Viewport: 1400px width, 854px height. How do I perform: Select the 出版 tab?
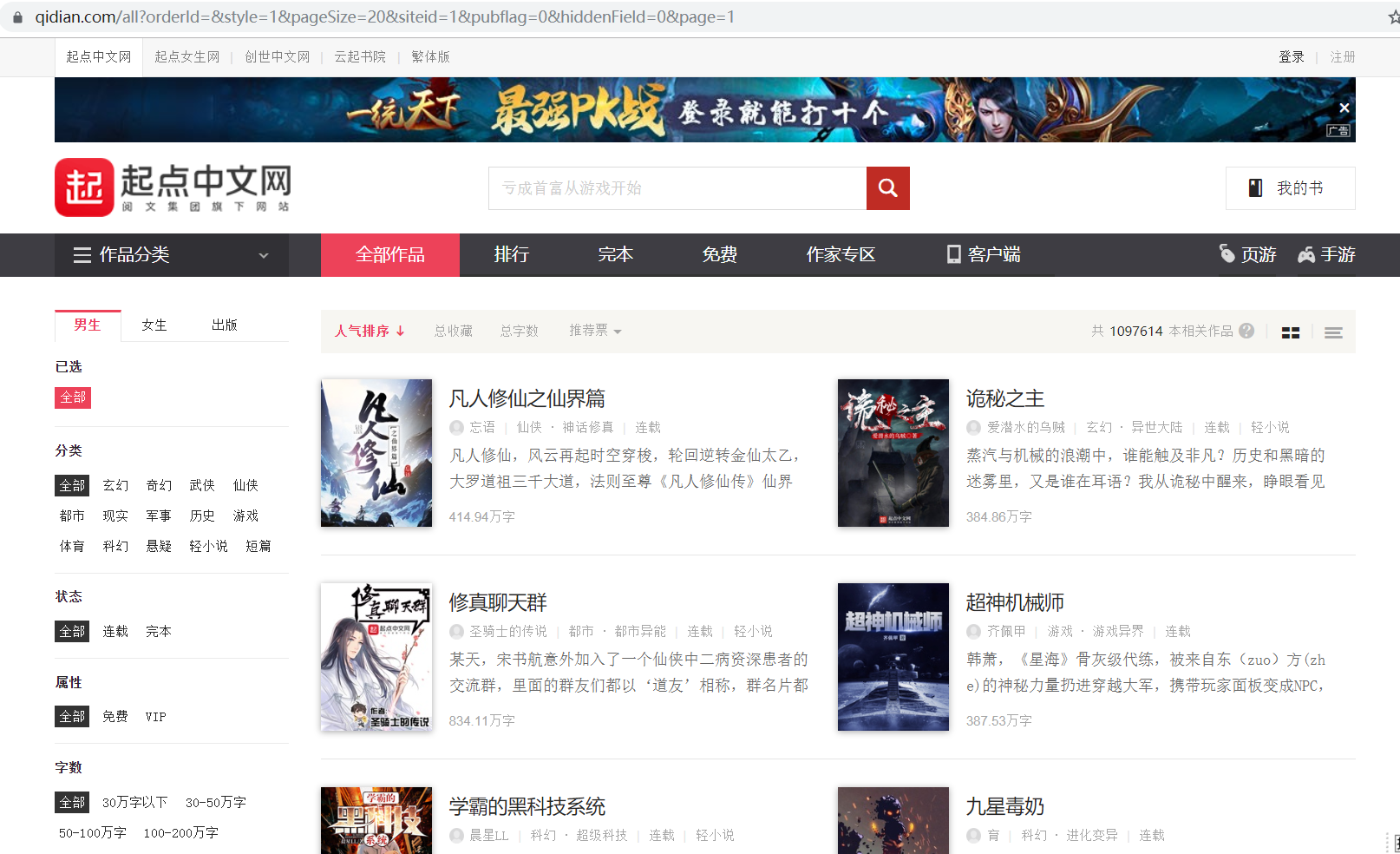coord(225,325)
